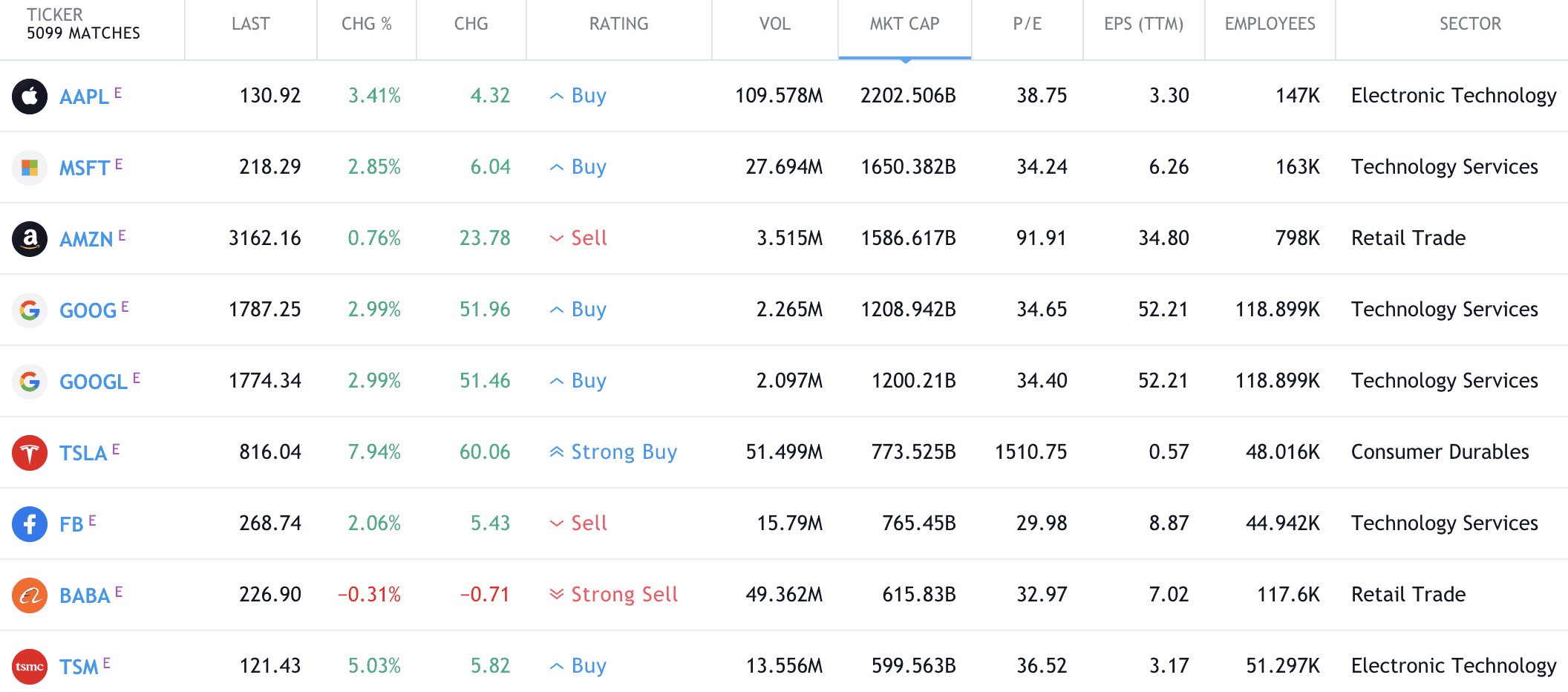The width and height of the screenshot is (1568, 692).
Task: Click the volume value 109.578M
Action: 779,96
